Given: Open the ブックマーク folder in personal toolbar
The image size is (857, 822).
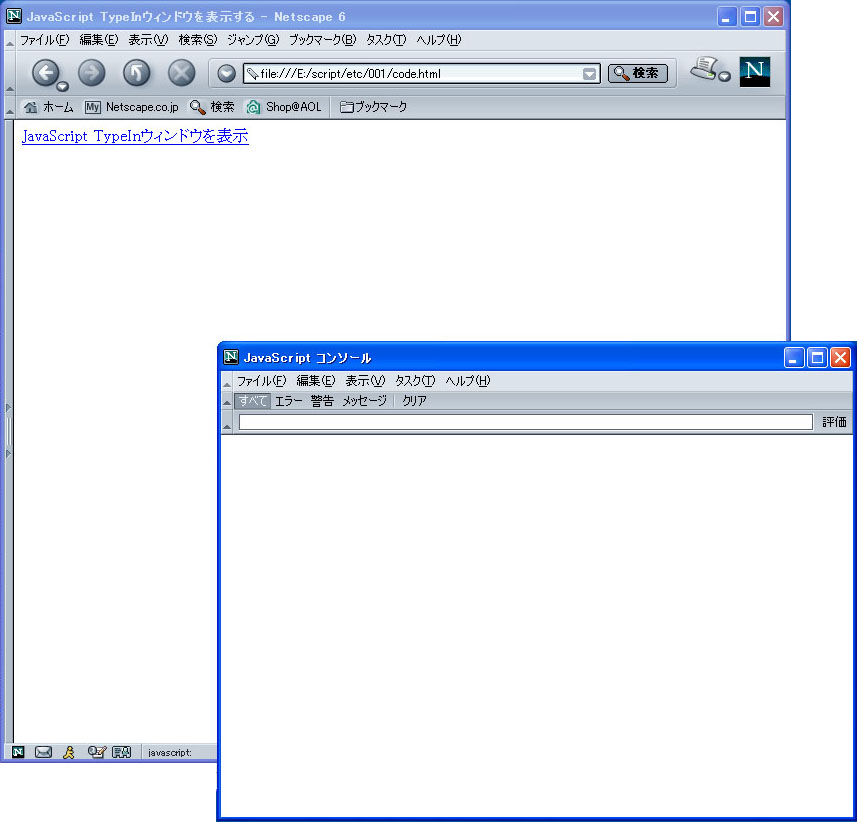Looking at the screenshot, I should click(373, 107).
